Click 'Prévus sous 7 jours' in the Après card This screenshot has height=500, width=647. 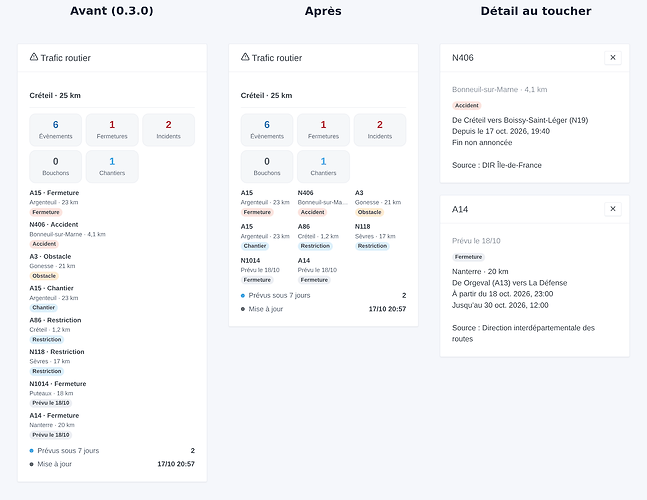pos(279,295)
